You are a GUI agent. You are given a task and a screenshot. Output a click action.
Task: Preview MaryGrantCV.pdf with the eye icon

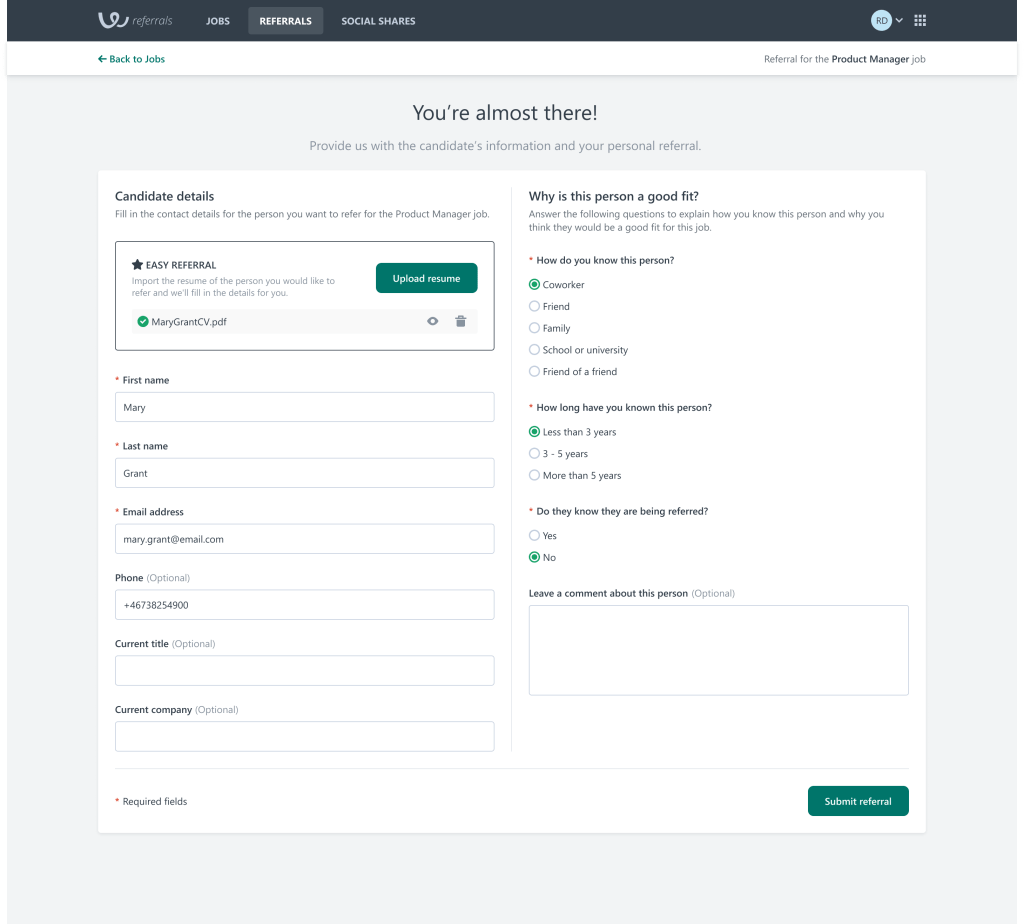(433, 321)
